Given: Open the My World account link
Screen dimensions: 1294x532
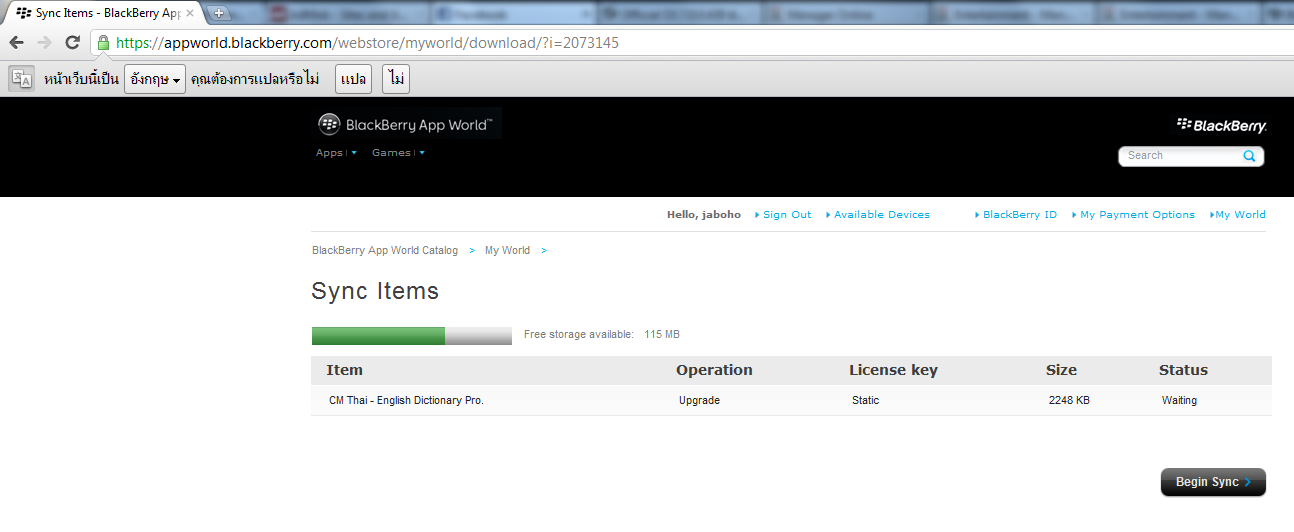Looking at the screenshot, I should 1238,215.
